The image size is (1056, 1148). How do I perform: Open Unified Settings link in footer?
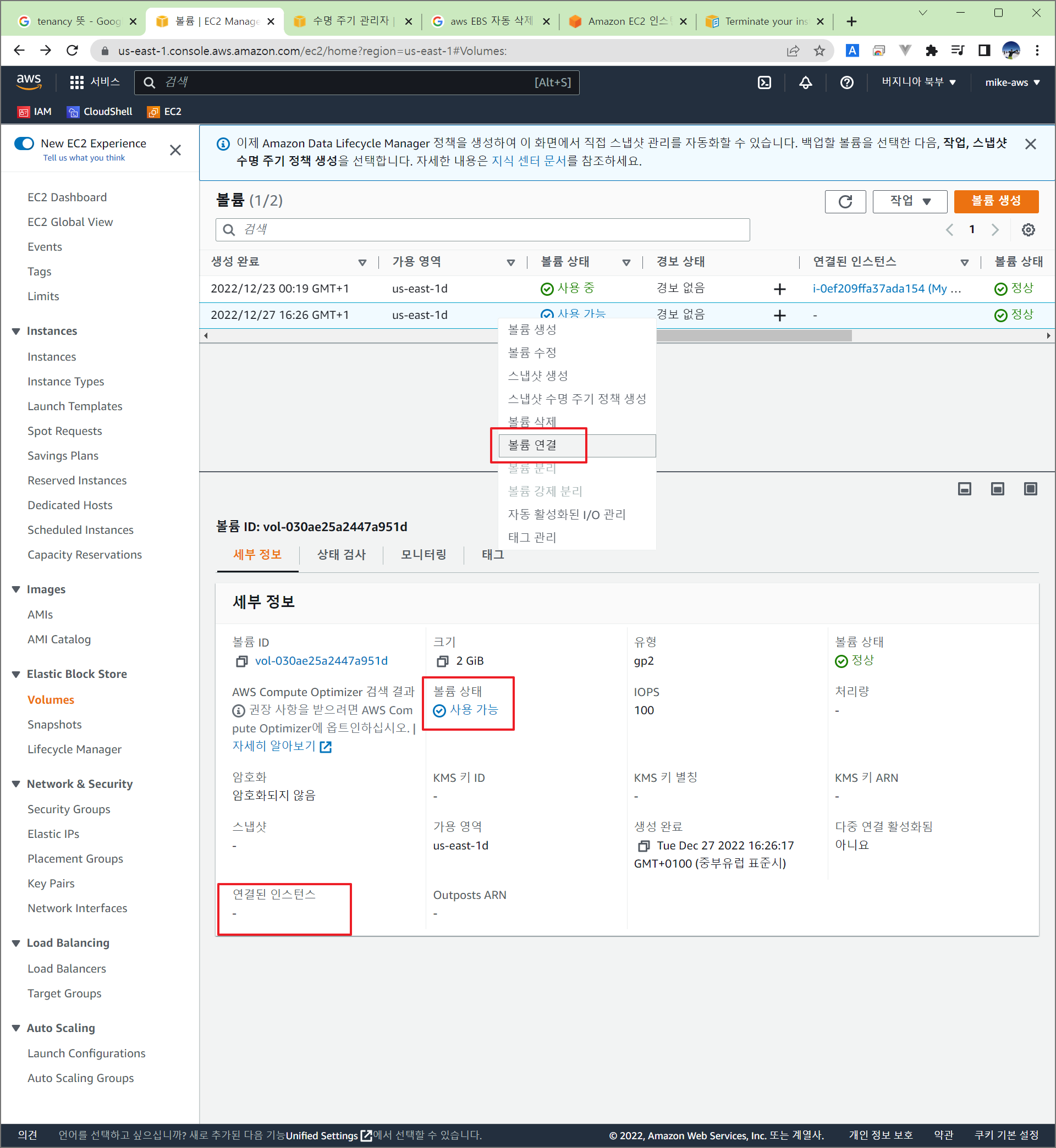328,1135
